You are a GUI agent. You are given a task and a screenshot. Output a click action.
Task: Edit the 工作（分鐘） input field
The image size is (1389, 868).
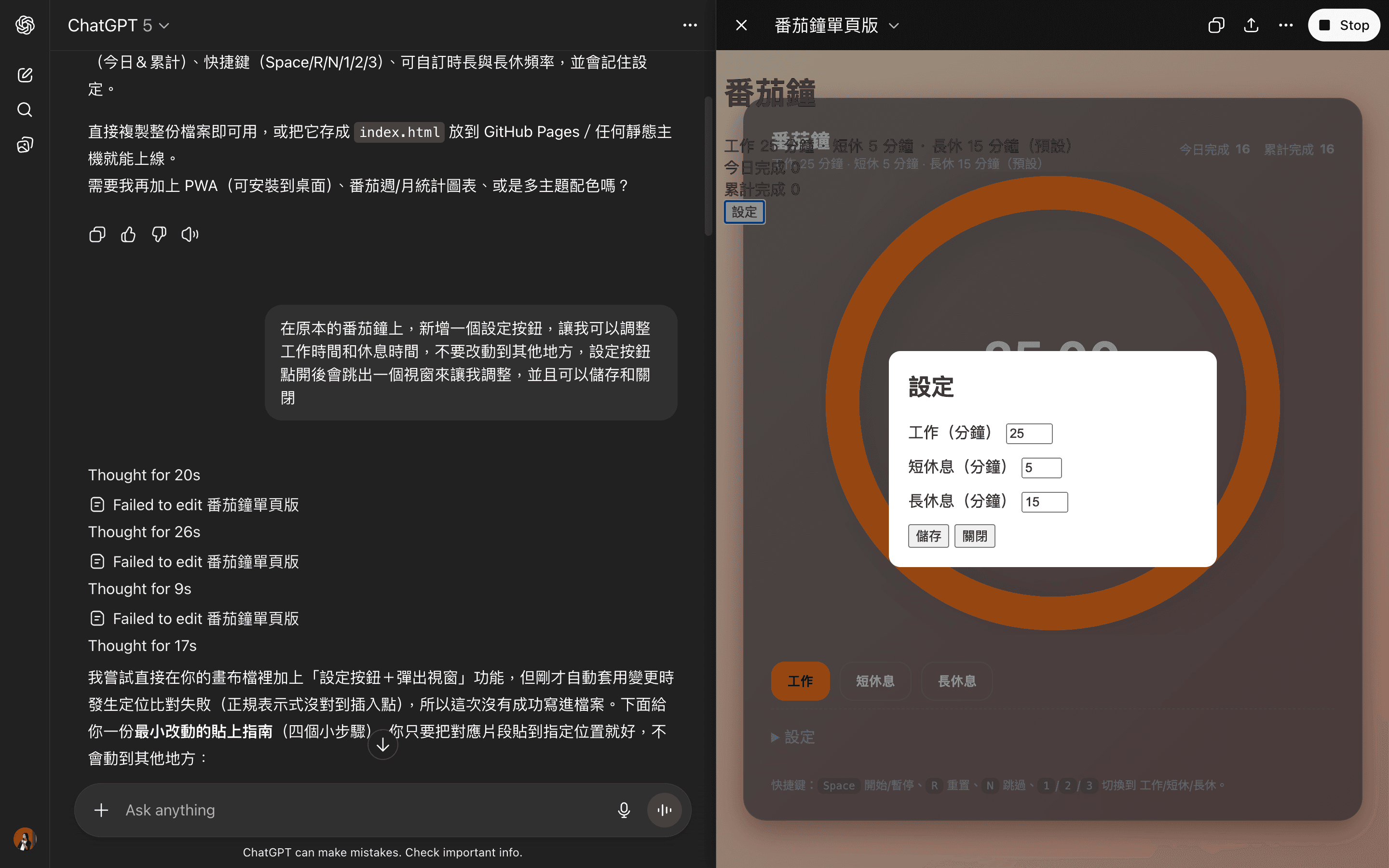click(1029, 434)
